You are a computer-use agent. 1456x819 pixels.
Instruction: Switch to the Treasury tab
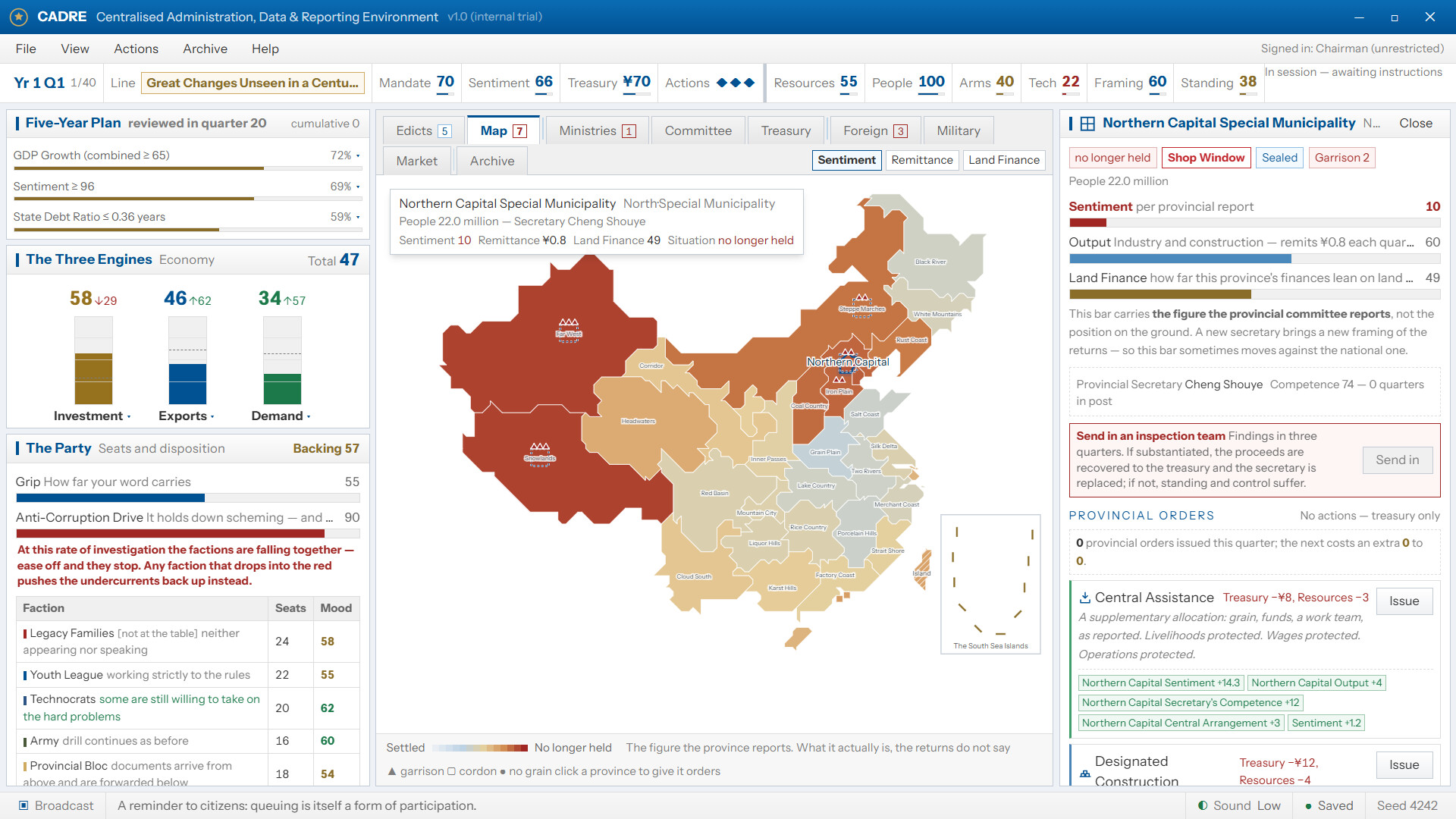click(786, 130)
